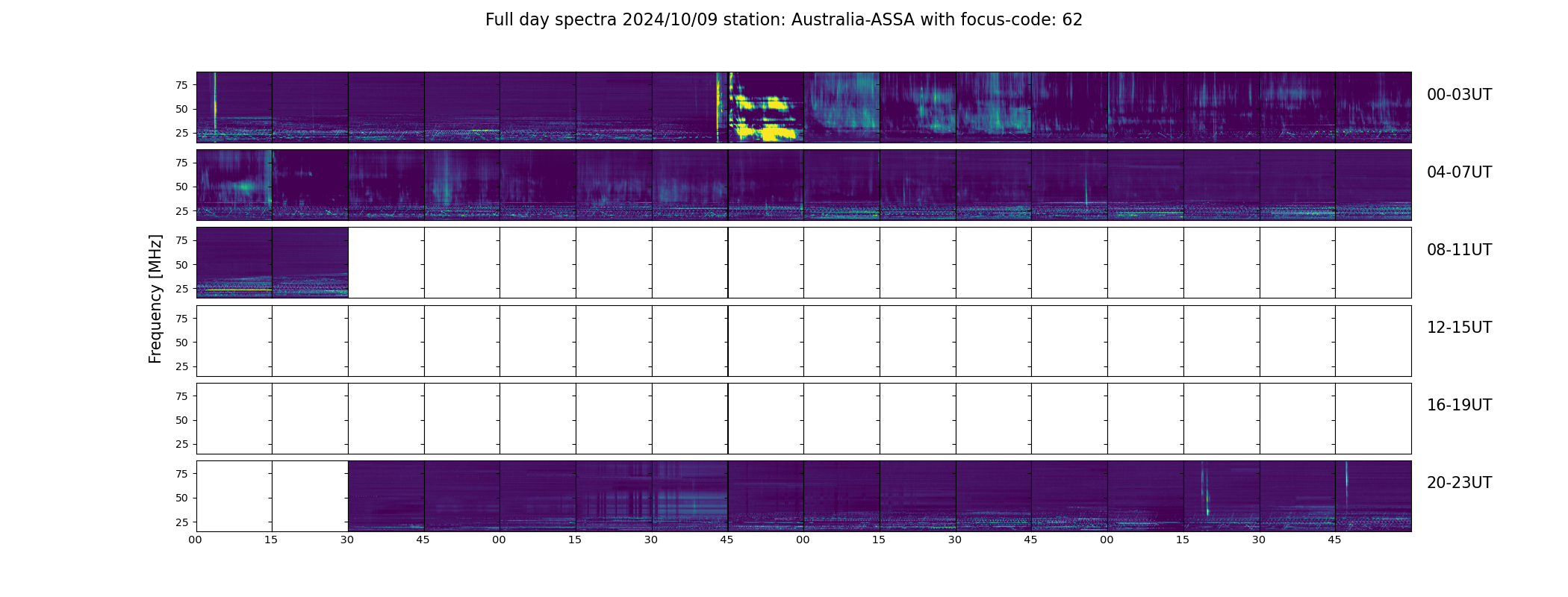The image size is (1568, 597).
Task: Click the '50' tick of the 08-11UT row
Action: point(181,265)
